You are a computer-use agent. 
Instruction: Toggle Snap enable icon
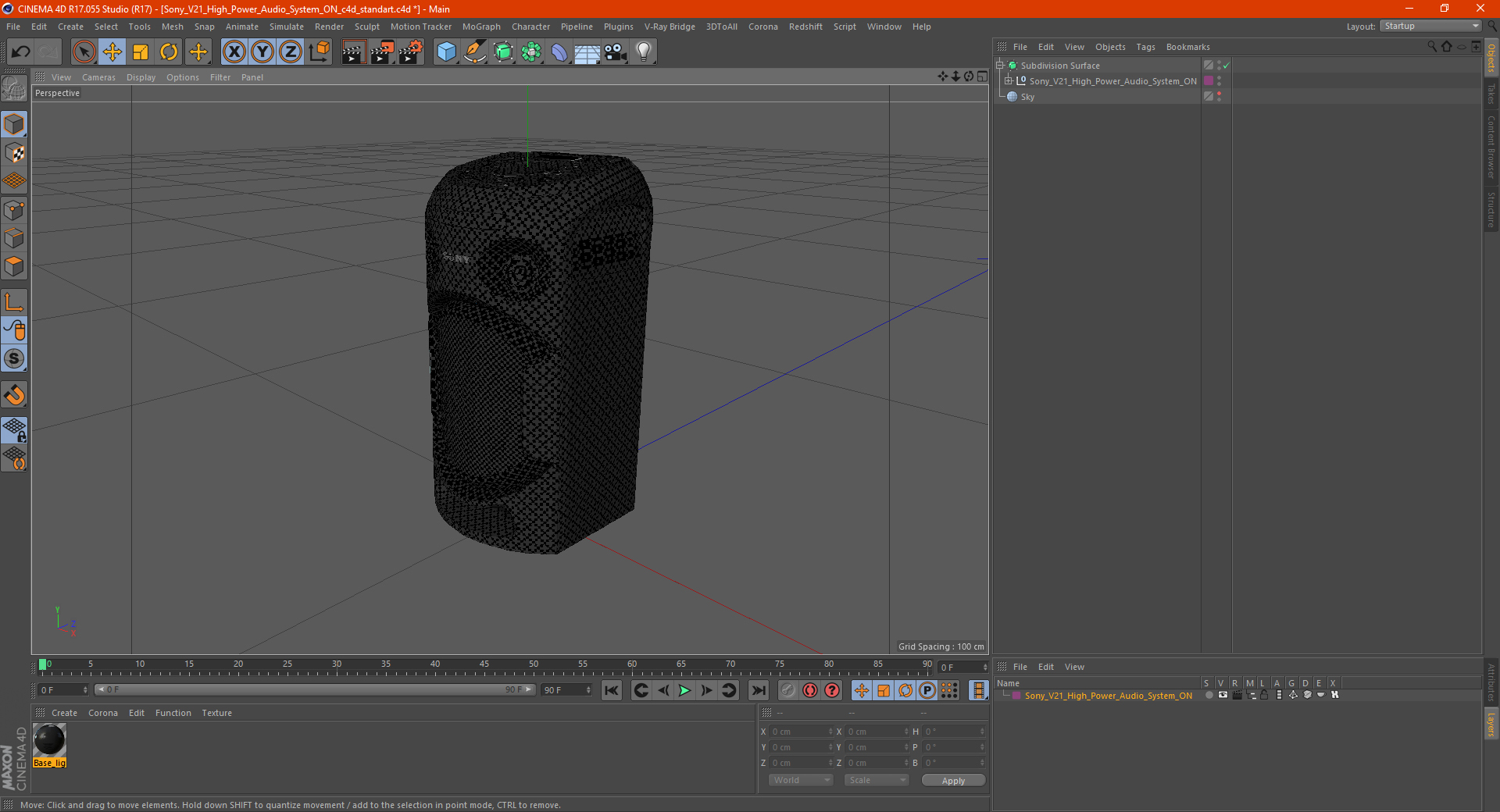[14, 394]
